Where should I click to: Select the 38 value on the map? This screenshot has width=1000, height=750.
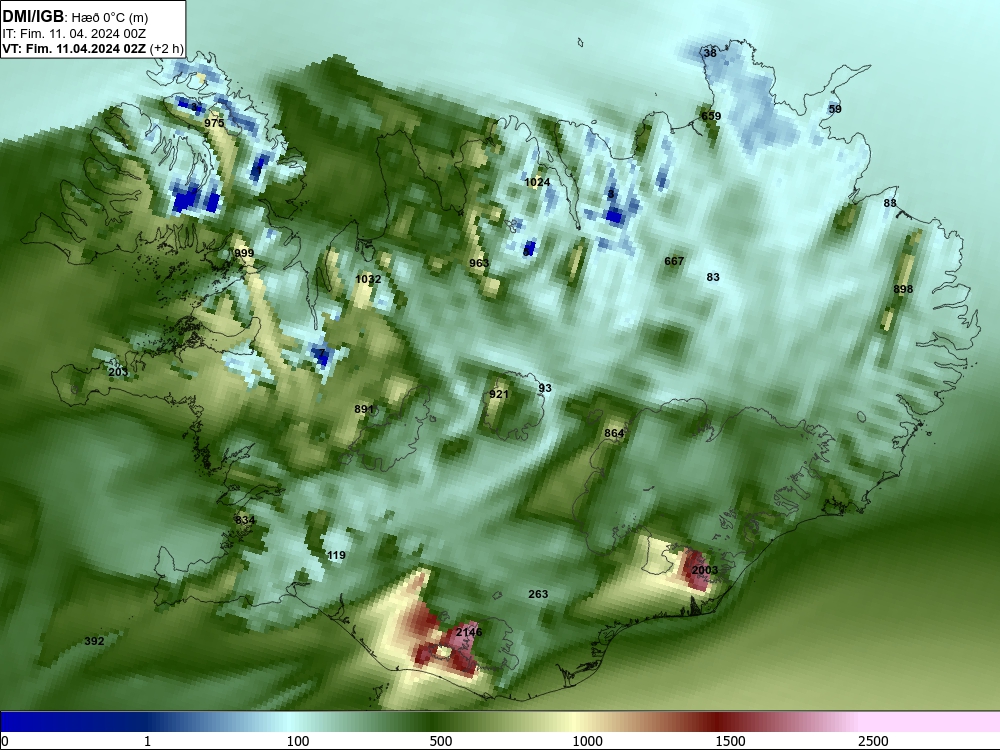click(x=710, y=53)
